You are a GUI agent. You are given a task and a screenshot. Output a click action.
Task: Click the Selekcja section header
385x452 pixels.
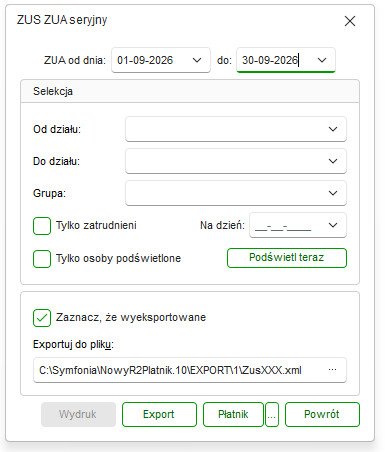(190, 91)
